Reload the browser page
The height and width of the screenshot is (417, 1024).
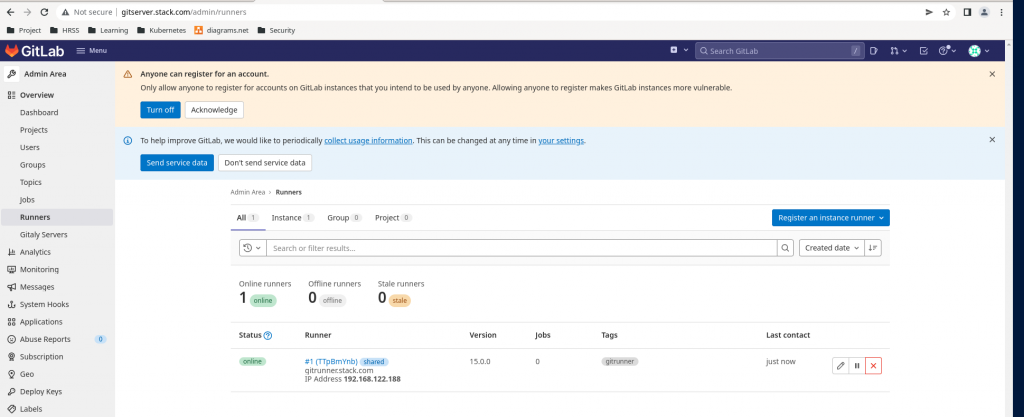point(44,12)
